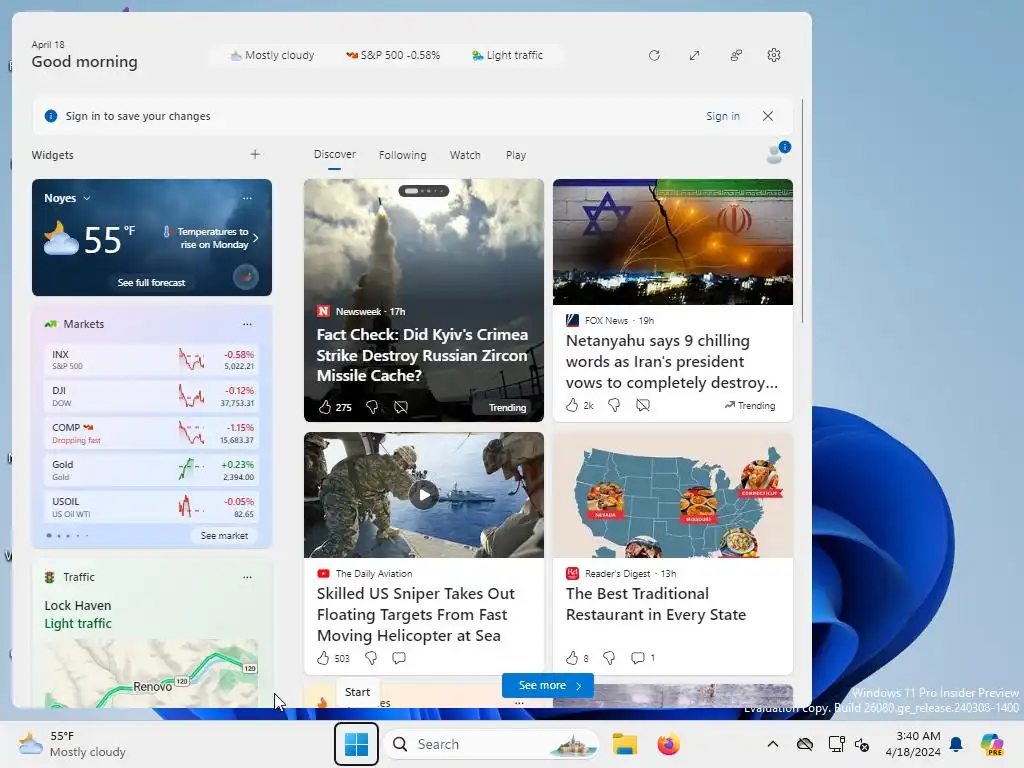The width and height of the screenshot is (1024, 768).
Task: Open the Copilot preview icon
Action: tap(993, 744)
